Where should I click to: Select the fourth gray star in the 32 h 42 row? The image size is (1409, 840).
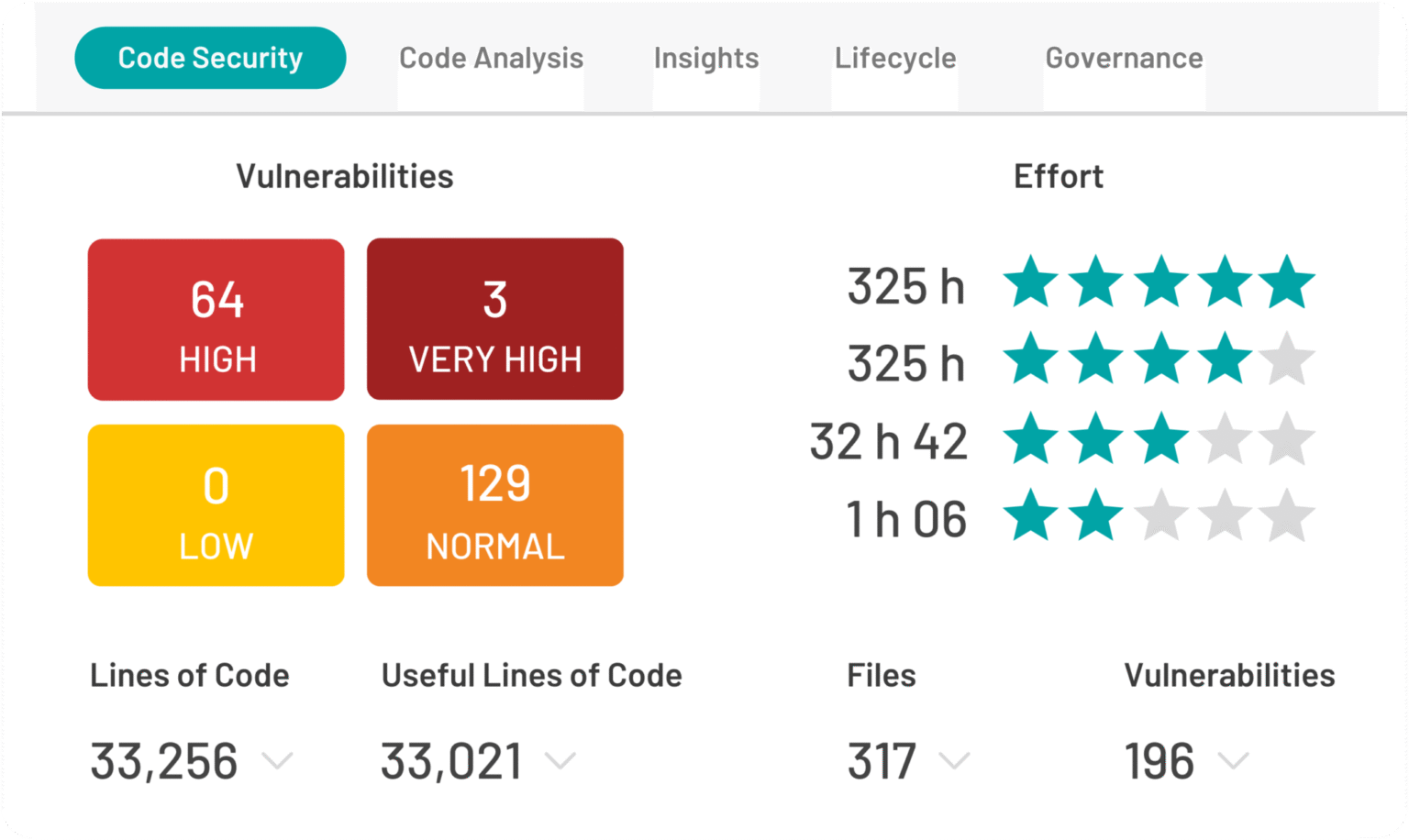[x=1222, y=439]
